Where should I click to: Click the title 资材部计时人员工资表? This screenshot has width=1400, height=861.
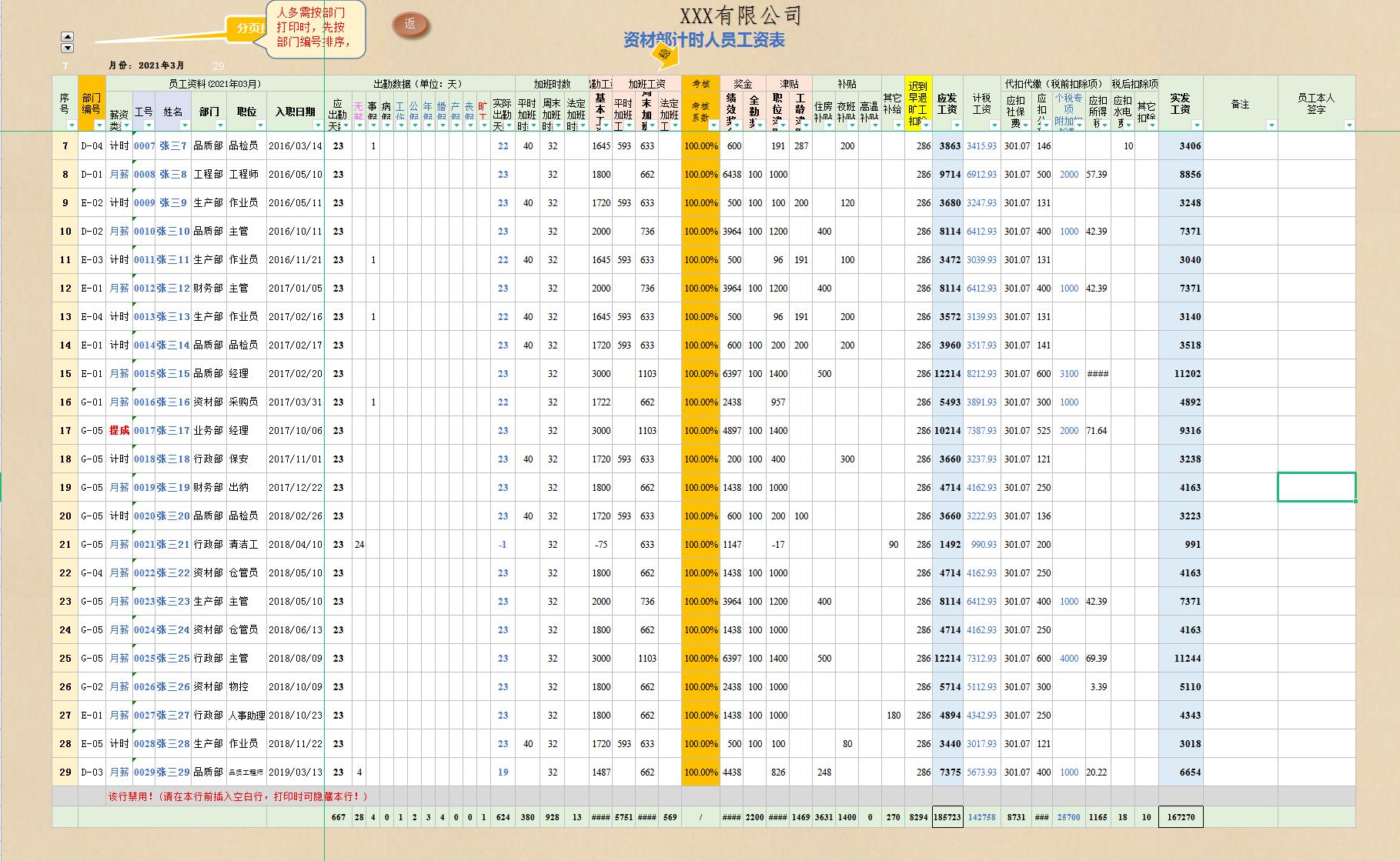[704, 40]
